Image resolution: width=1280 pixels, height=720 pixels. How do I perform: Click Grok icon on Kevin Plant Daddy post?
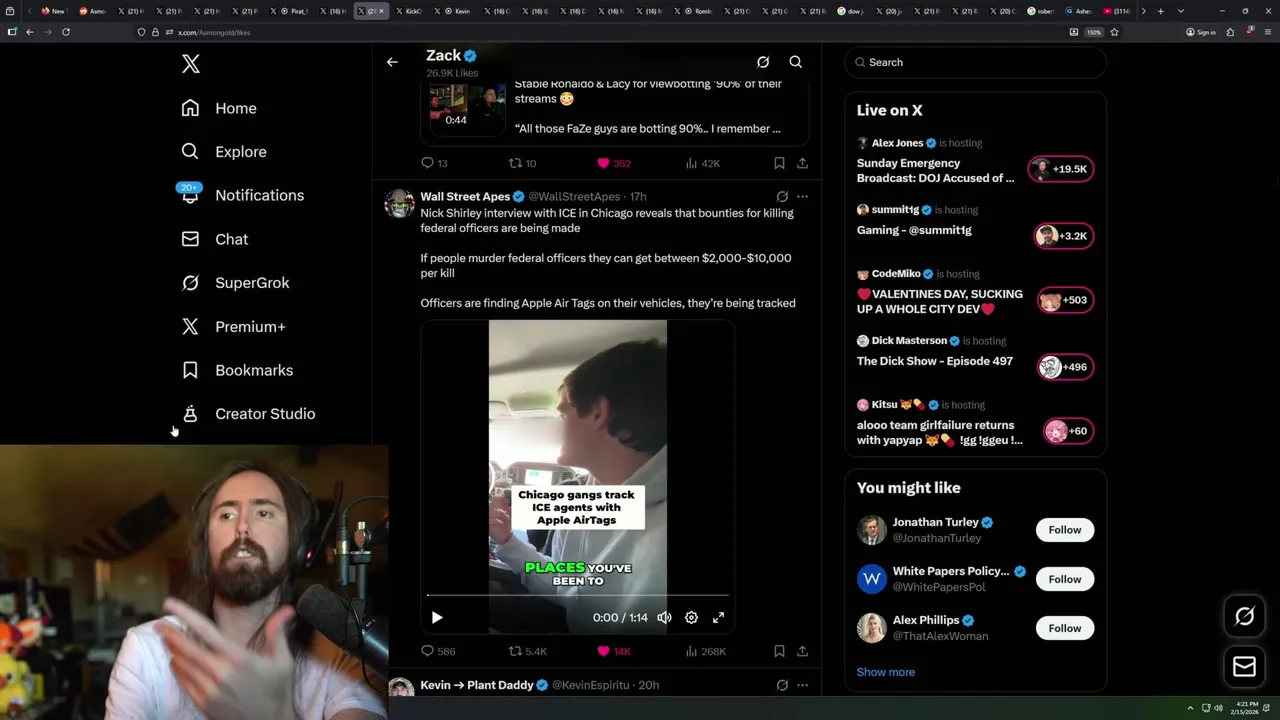(782, 685)
